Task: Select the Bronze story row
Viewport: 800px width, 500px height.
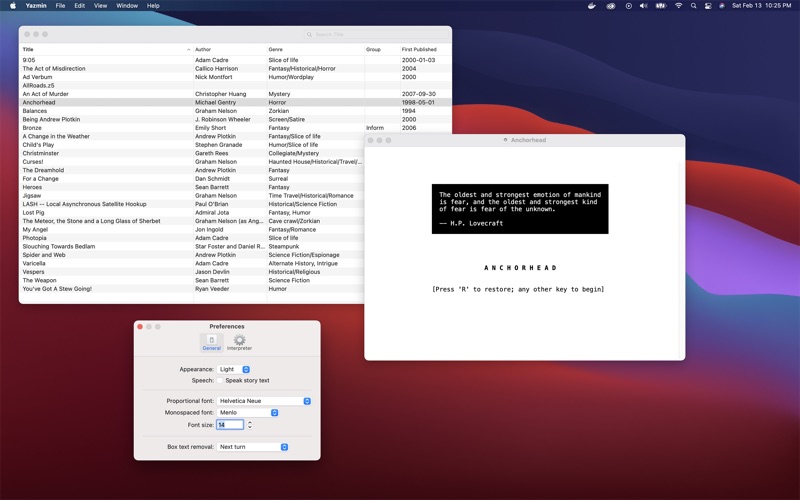Action: pos(235,128)
